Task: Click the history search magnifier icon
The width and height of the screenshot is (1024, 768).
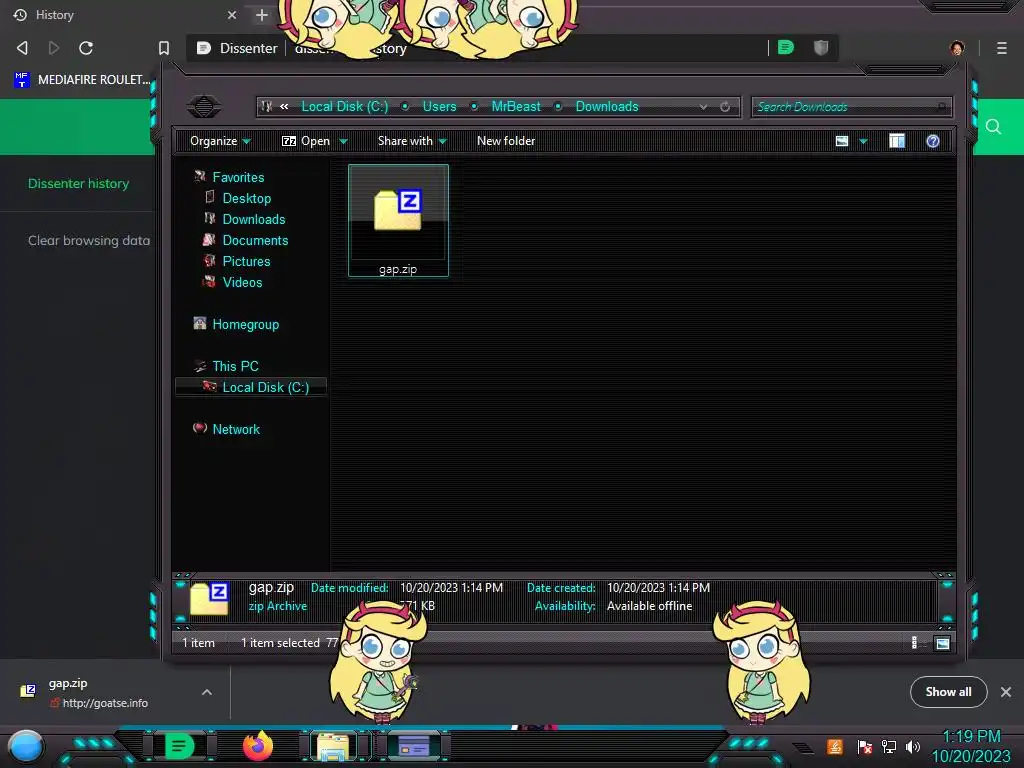Action: pos(993,127)
